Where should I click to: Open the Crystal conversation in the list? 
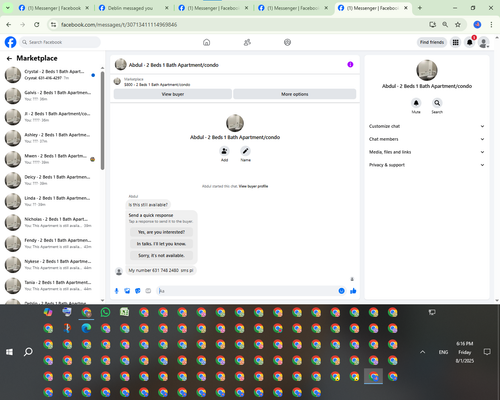[x=50, y=75]
